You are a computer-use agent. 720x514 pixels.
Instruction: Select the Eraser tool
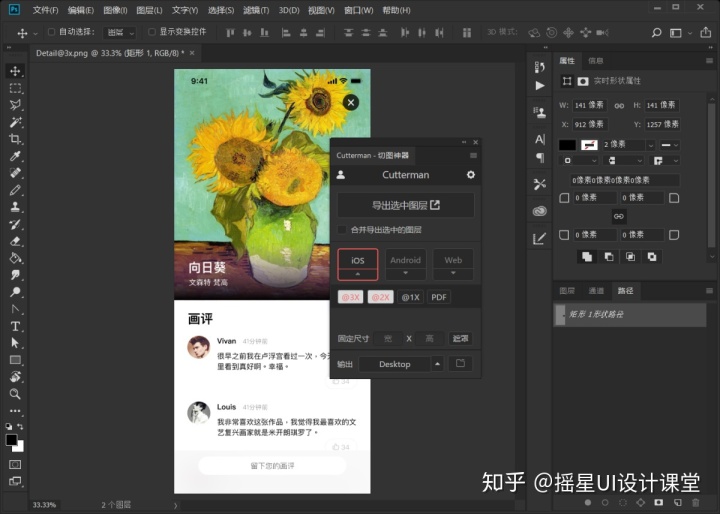[15, 241]
